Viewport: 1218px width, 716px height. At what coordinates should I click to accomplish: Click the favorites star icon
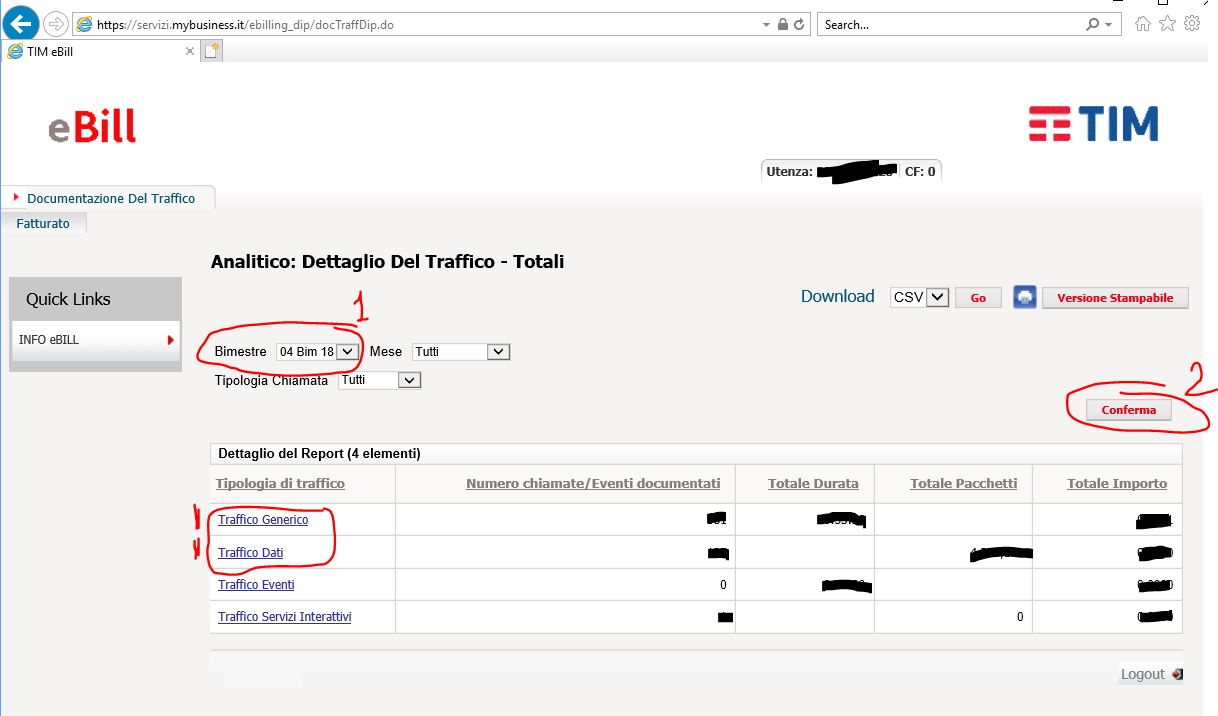[x=1166, y=24]
